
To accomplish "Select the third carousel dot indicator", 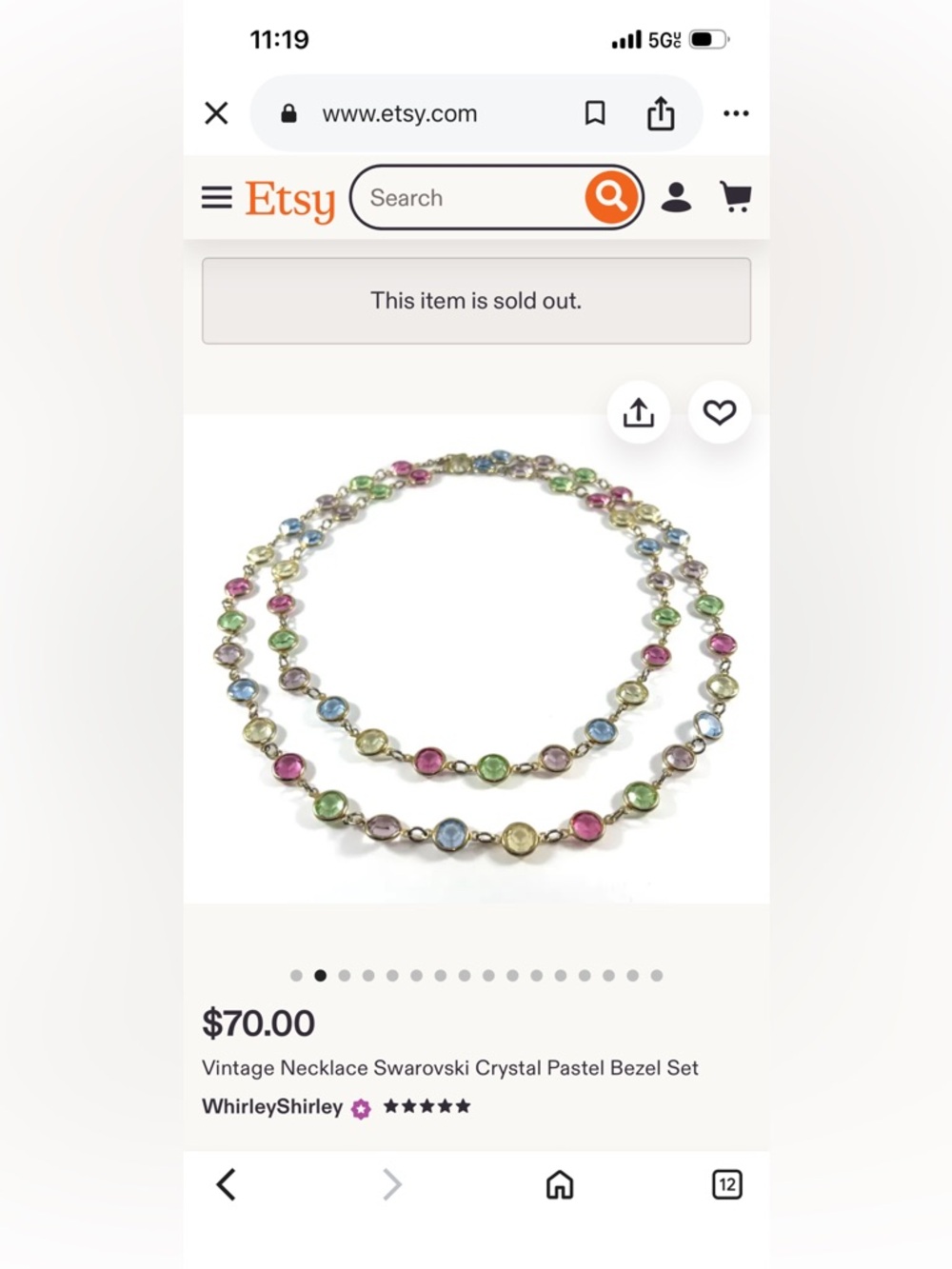I will (345, 975).
